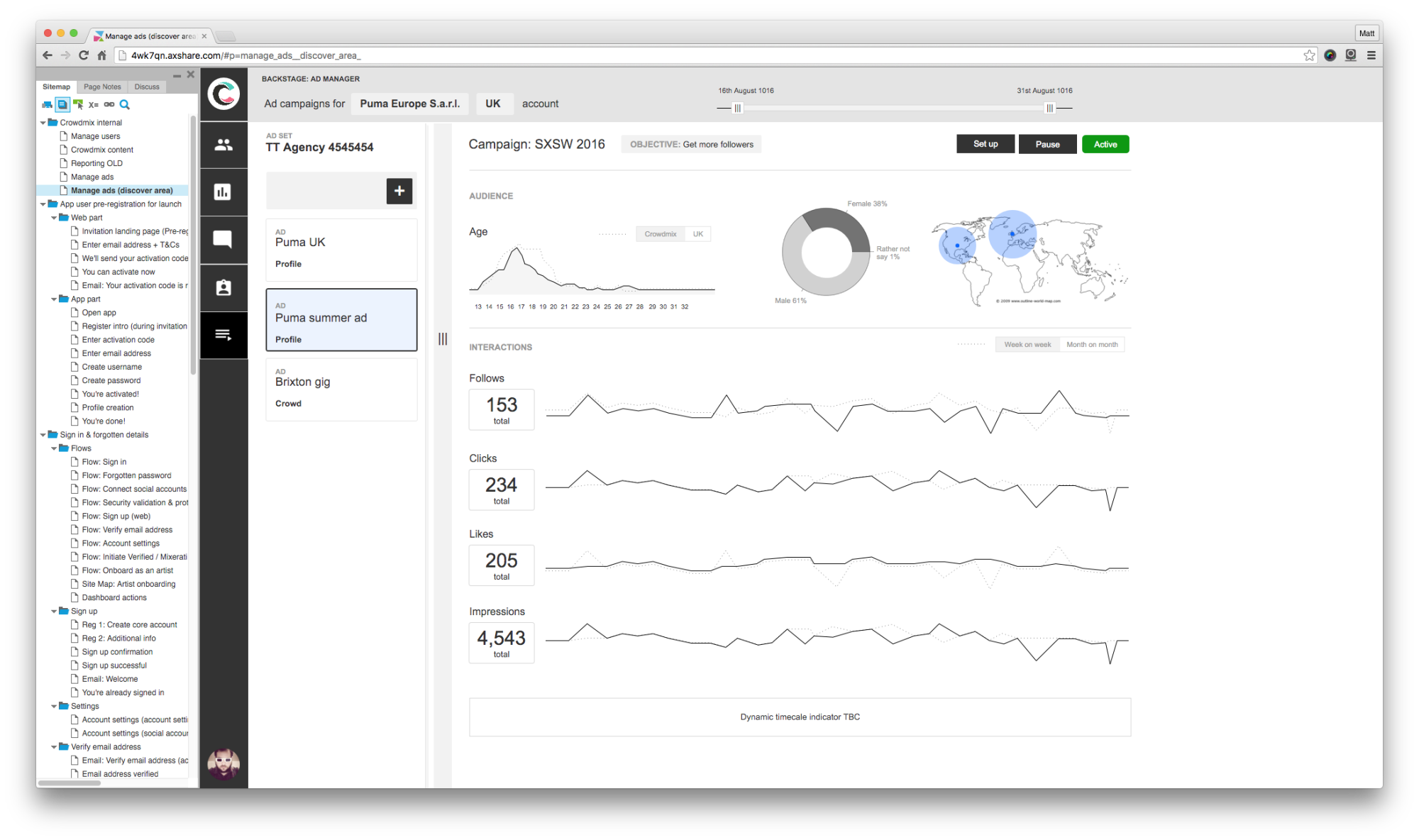Click the browser forward arrow

click(65, 55)
